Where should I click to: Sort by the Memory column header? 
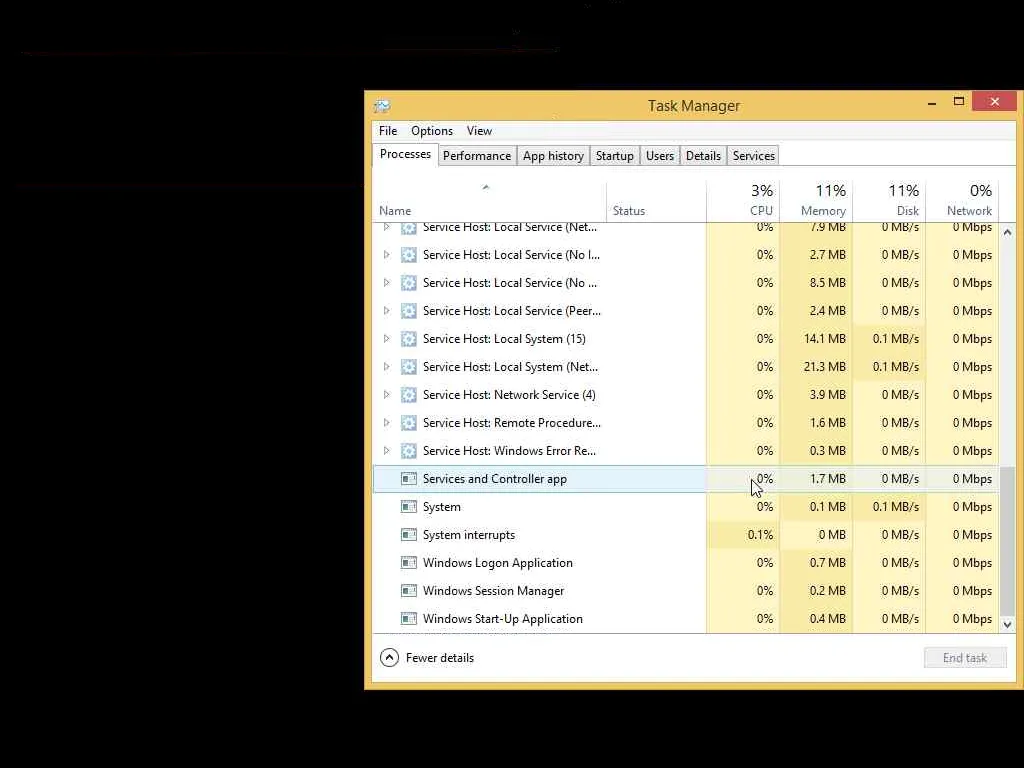tap(816, 201)
